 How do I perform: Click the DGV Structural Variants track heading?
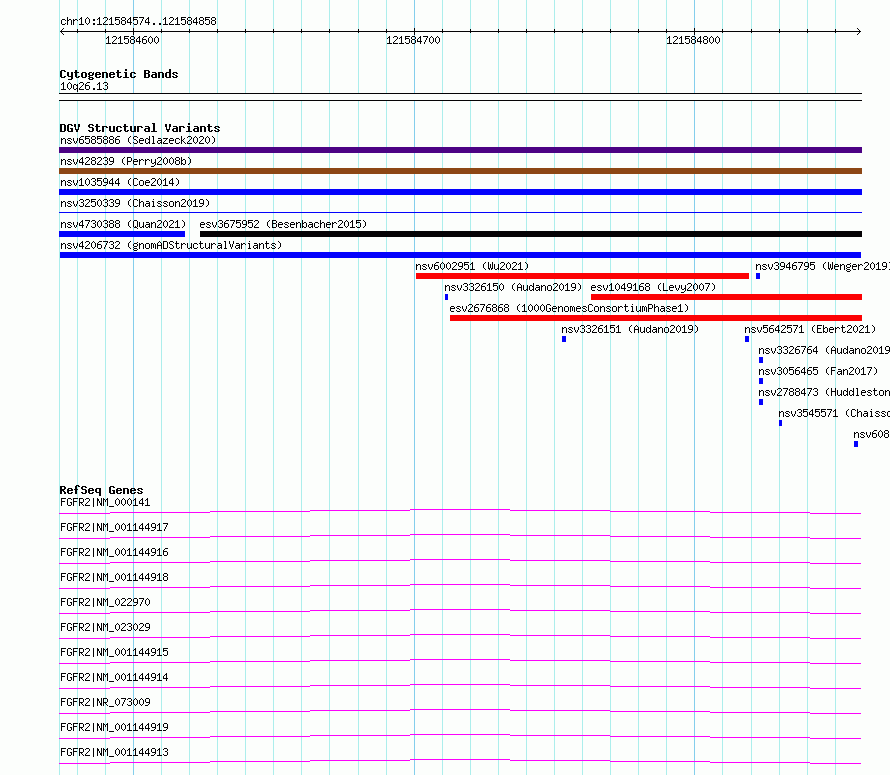tap(140, 128)
